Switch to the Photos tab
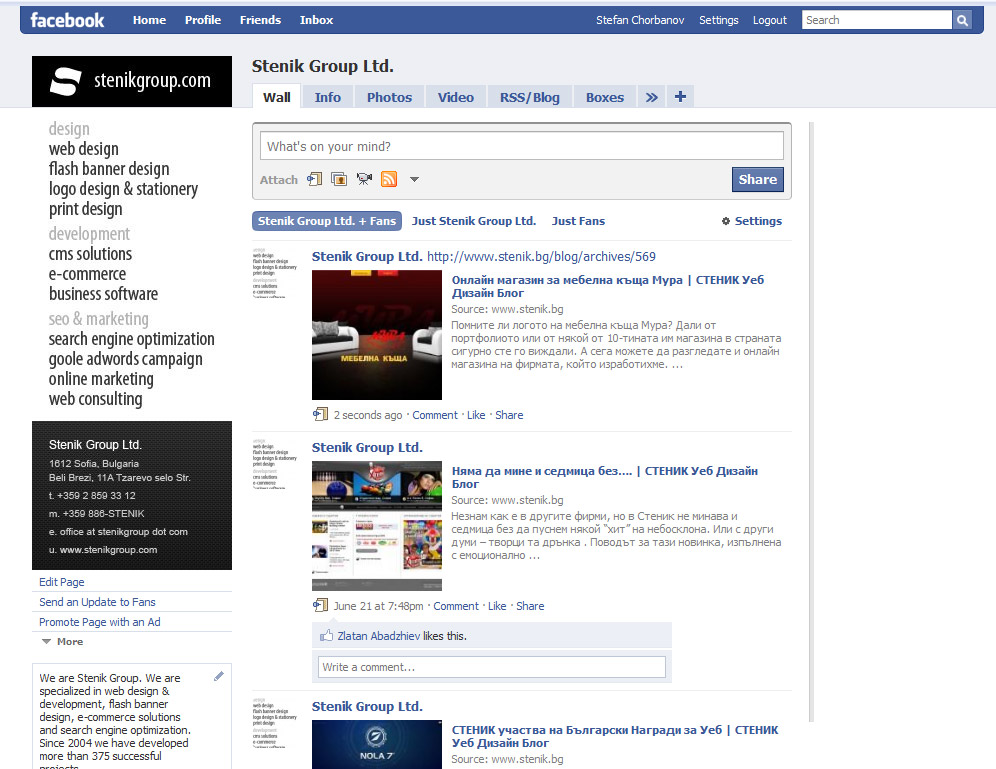Screen dimensions: 996x769 coord(389,97)
